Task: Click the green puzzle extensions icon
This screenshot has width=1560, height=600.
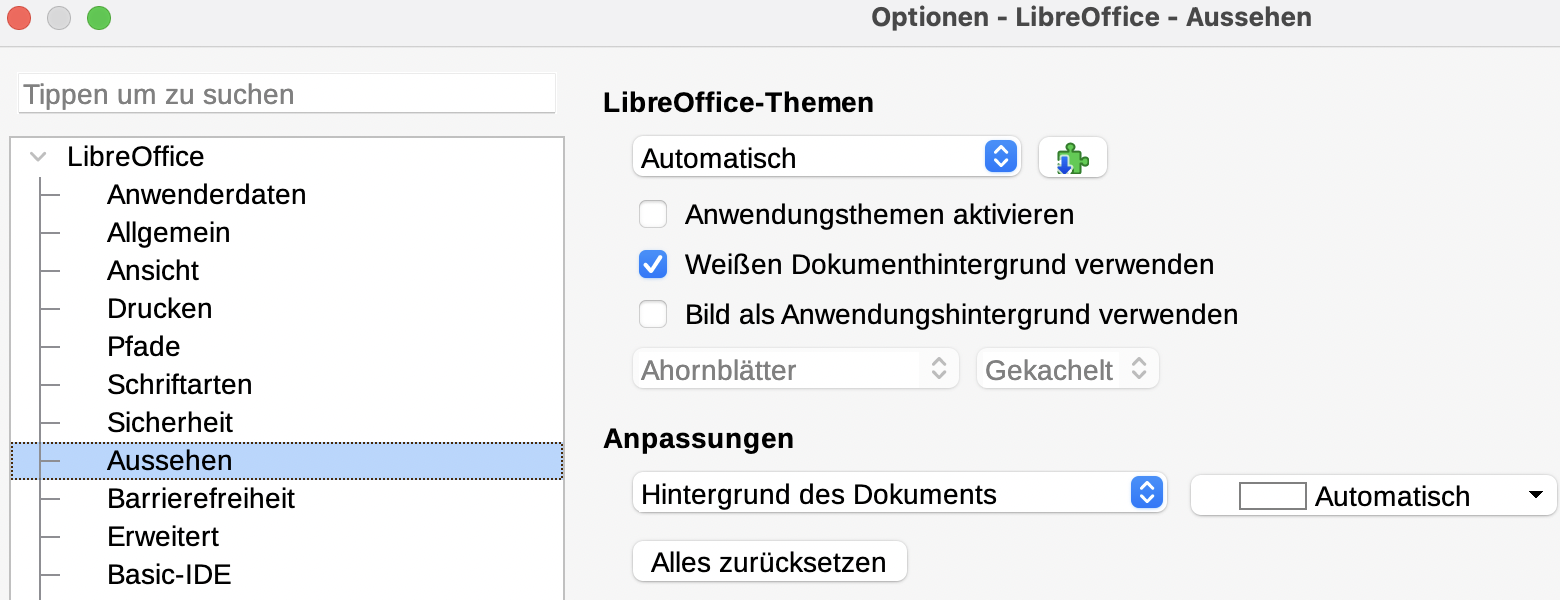Action: click(x=1072, y=158)
